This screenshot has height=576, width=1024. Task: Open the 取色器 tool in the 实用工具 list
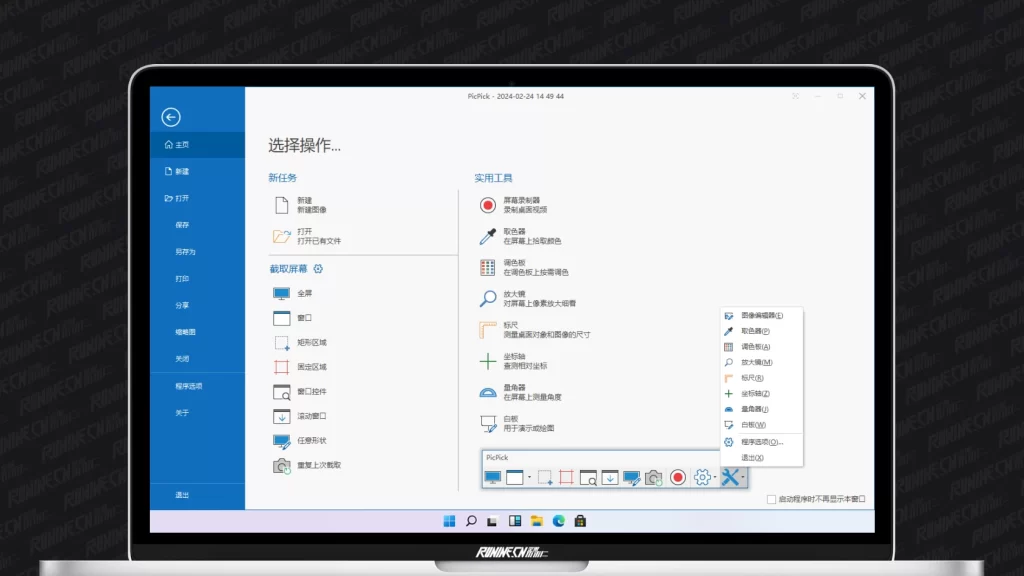tap(488, 236)
